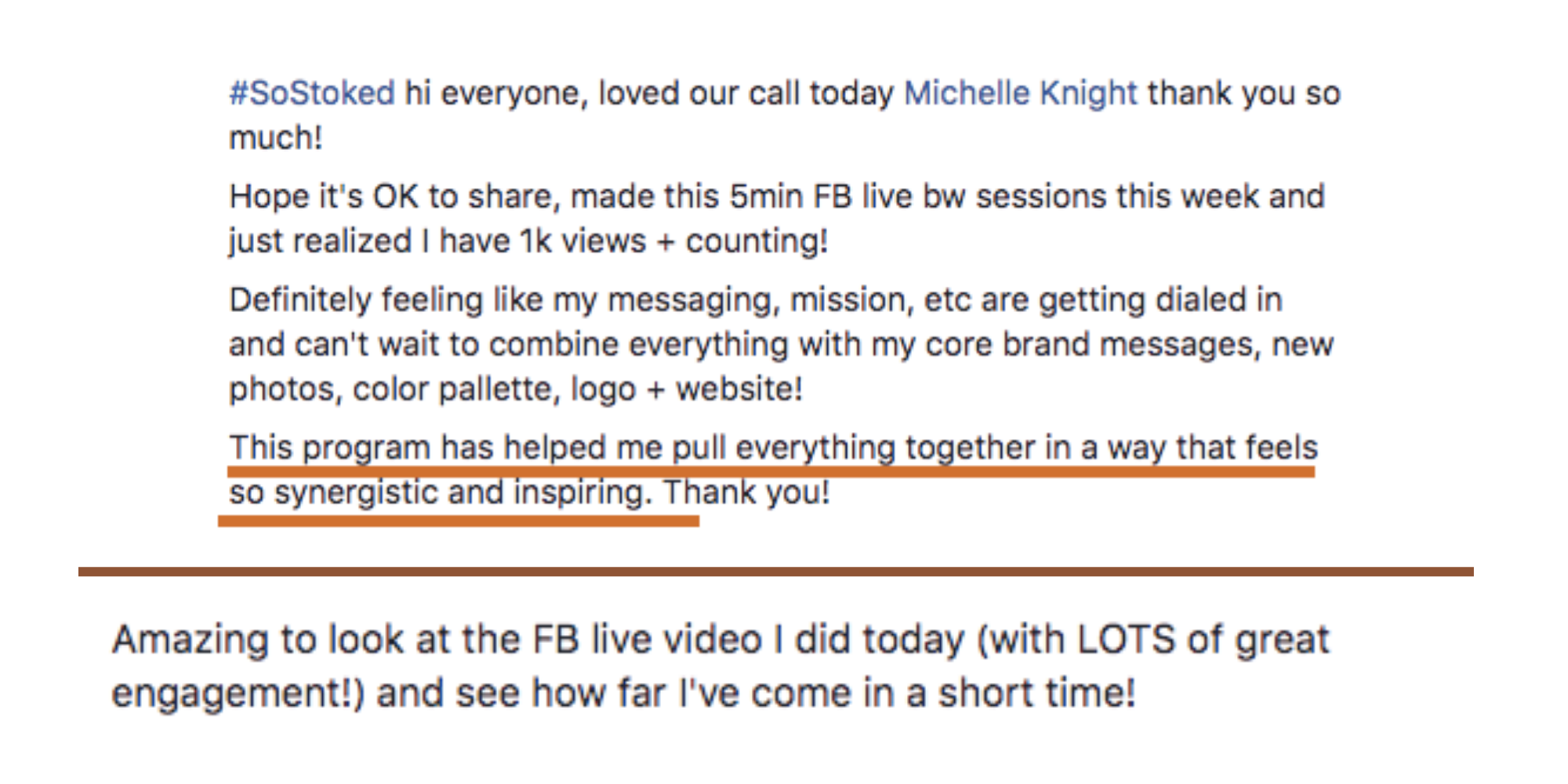Click the final "Thank you!" in the post
Viewport: 1568px width, 784px height.
(746, 492)
